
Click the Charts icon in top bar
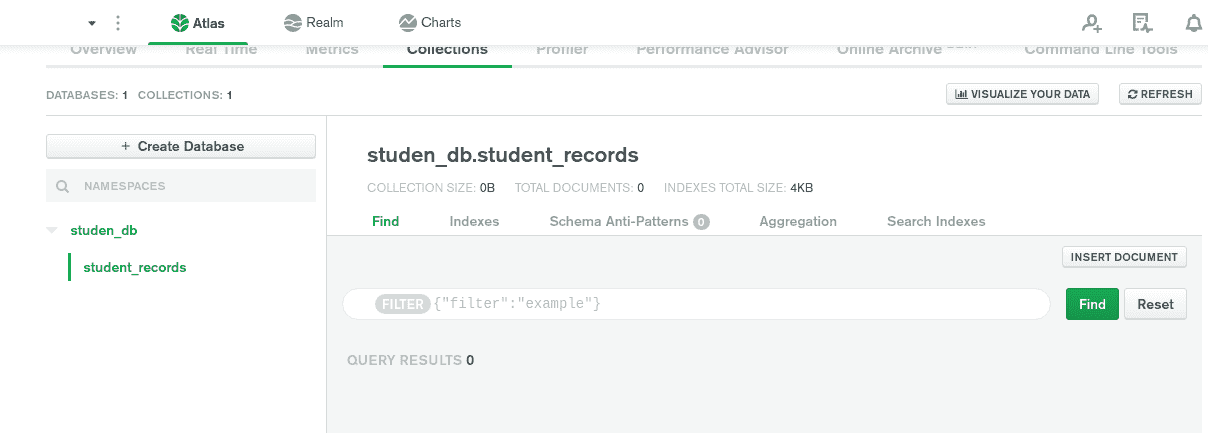click(407, 22)
